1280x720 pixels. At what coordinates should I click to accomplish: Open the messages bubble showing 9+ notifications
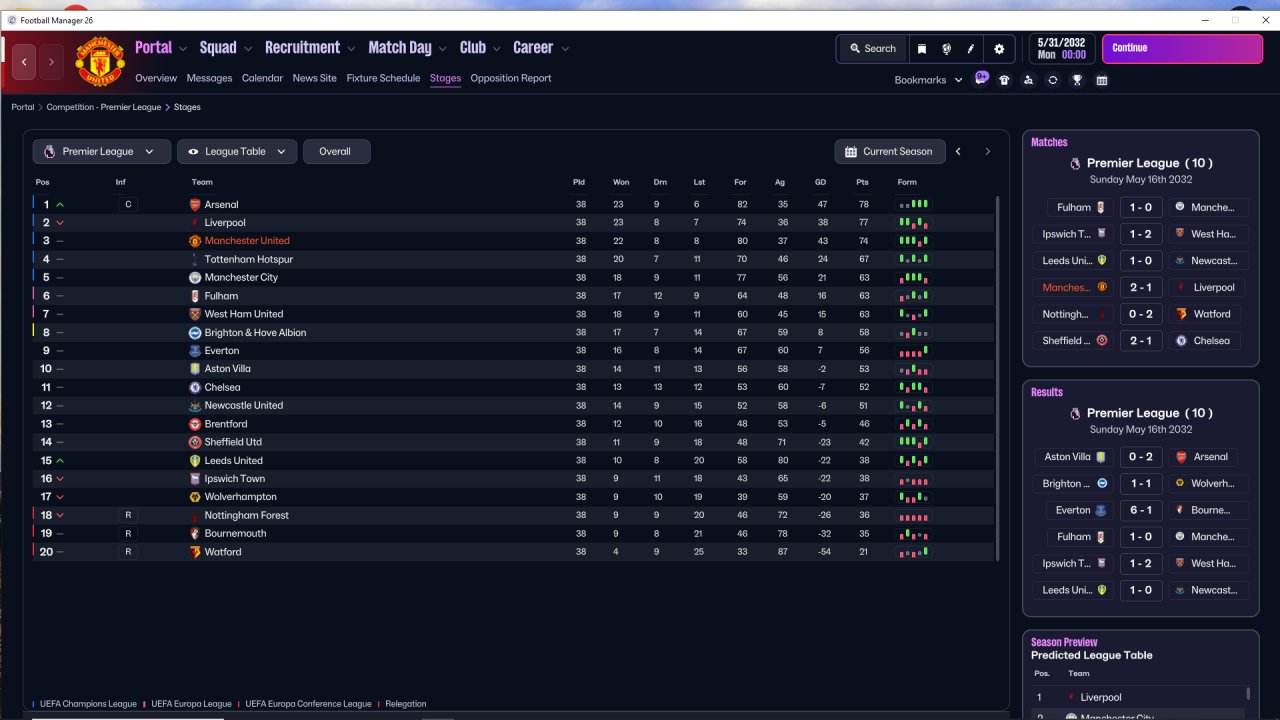tap(981, 79)
